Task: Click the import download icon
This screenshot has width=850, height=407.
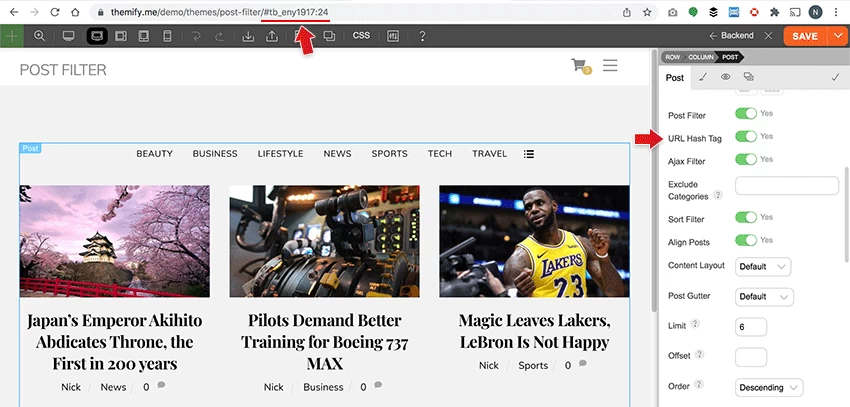Action: (x=248, y=36)
